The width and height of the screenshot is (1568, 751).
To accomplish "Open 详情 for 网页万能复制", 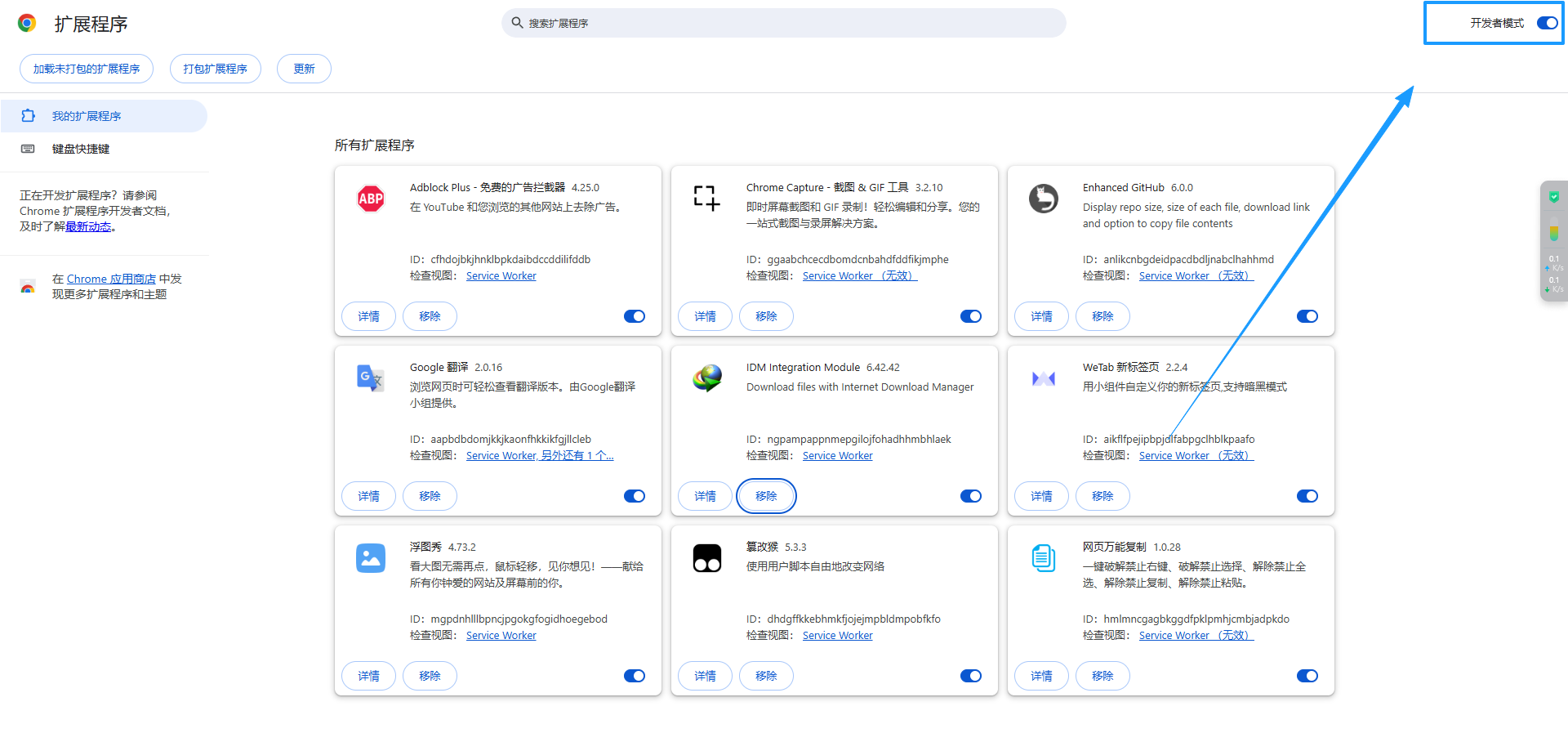I will [x=1041, y=676].
